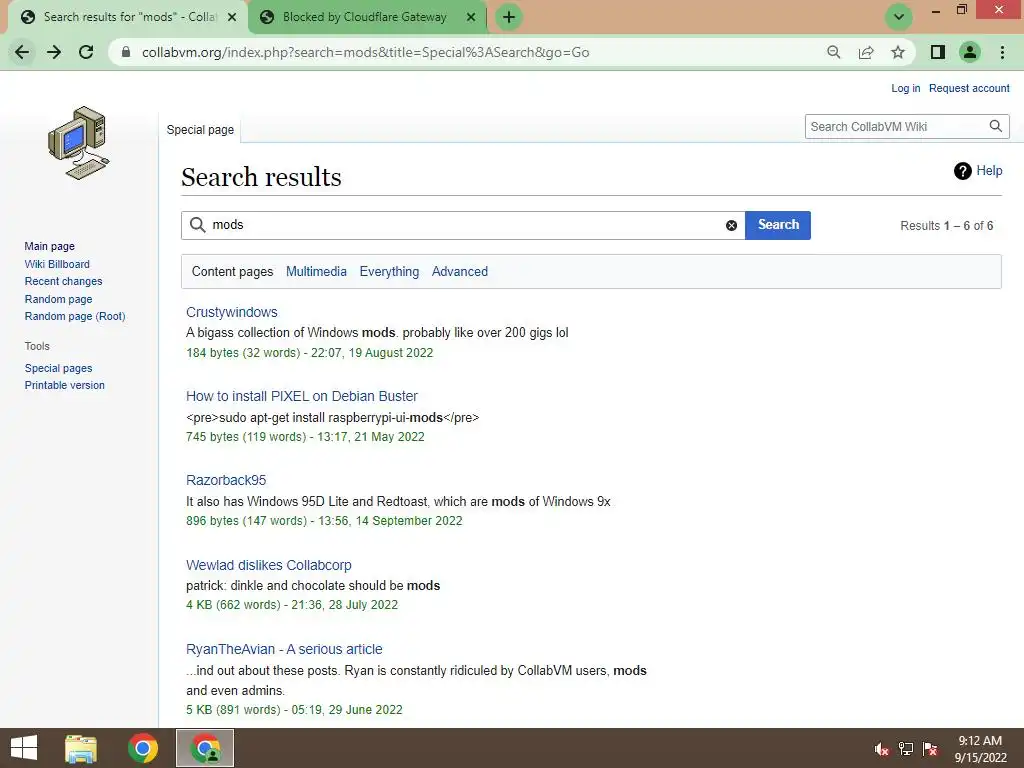Switch to Everything search profile
Screen dimensions: 1024x768
389,272
